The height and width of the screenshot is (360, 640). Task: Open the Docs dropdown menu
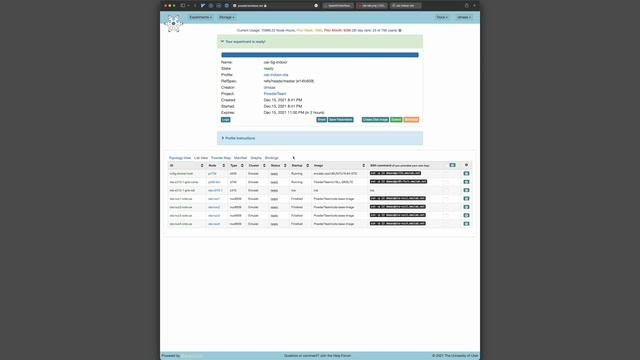[x=442, y=17]
